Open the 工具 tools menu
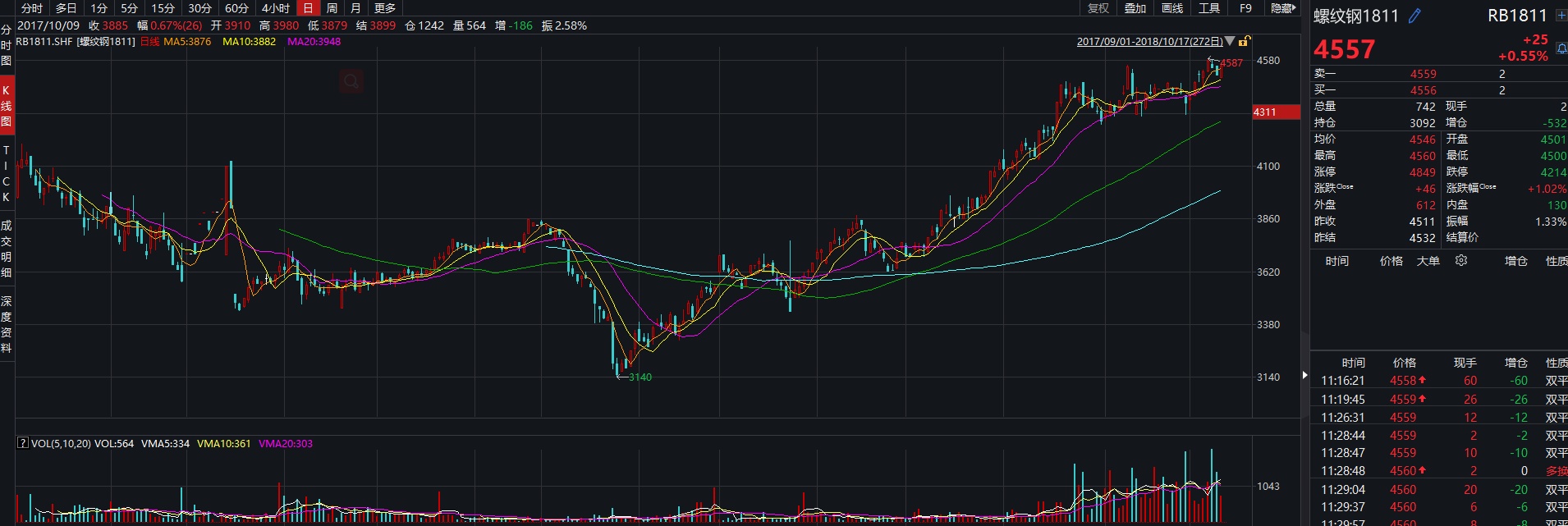Screen dimensions: 1568x526 tap(1209, 8)
